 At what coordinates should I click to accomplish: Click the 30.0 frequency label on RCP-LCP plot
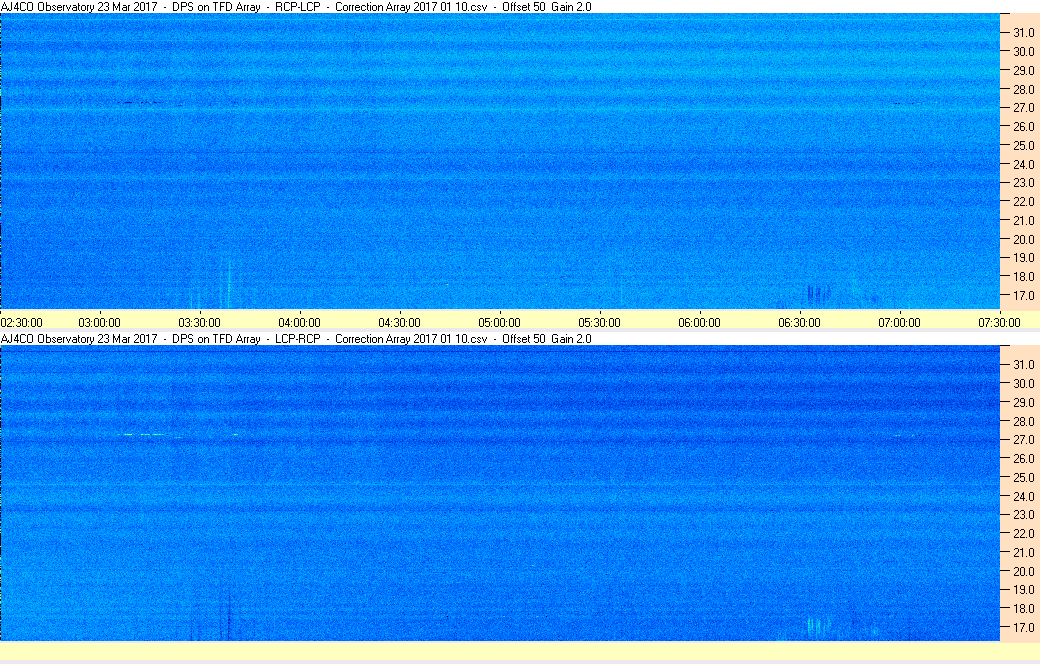[x=1023, y=51]
